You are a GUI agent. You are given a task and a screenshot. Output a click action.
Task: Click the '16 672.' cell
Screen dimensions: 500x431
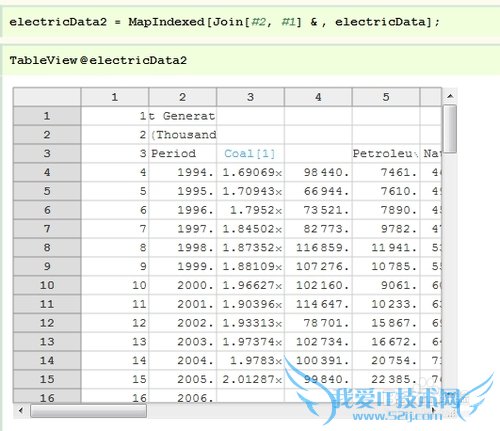tap(386, 341)
